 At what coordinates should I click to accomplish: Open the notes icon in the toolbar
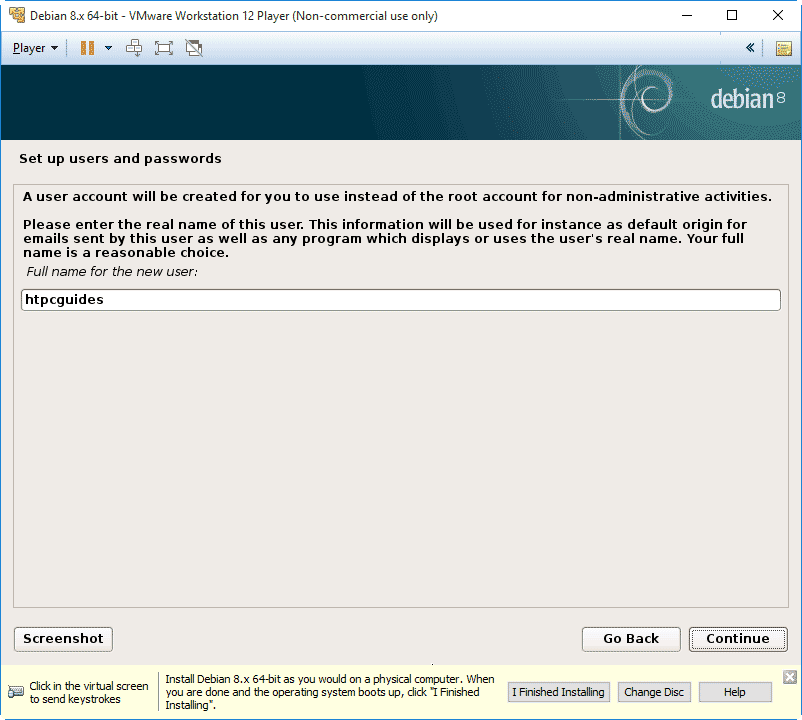click(x=783, y=48)
